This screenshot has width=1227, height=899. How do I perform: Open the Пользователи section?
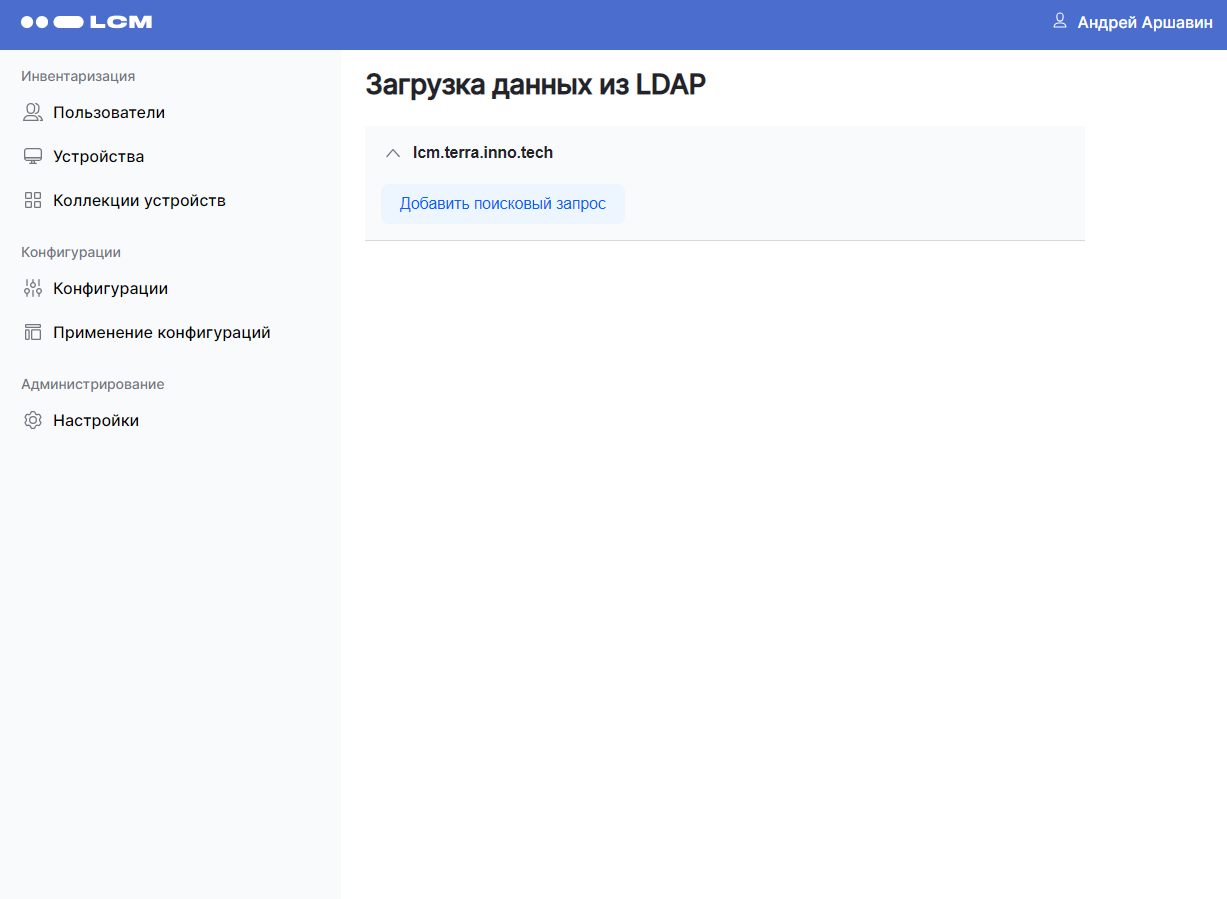110,112
